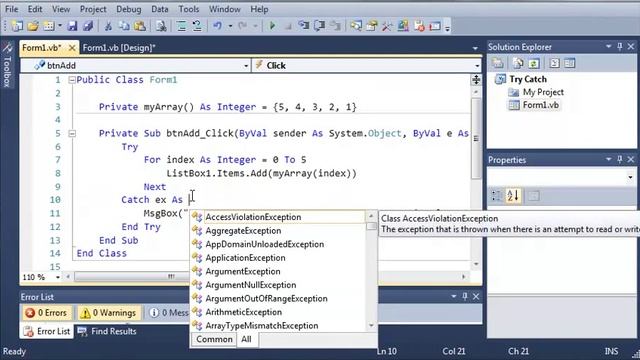Open the Project menu
This screenshot has height=360, width=640.
(93, 9)
